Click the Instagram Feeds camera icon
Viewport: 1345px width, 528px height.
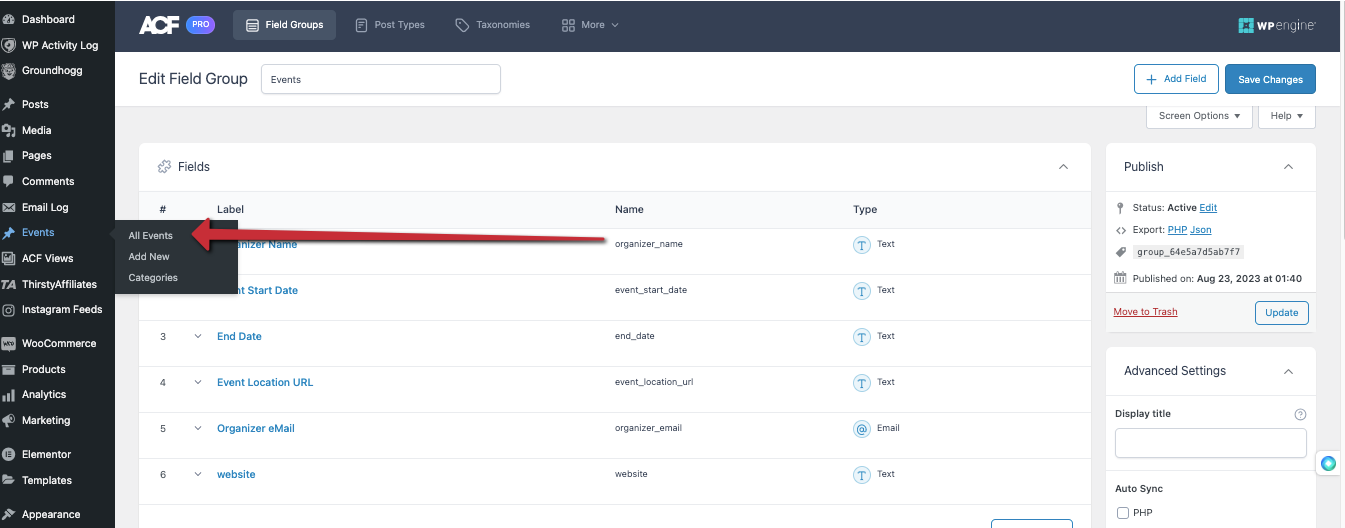pos(9,310)
